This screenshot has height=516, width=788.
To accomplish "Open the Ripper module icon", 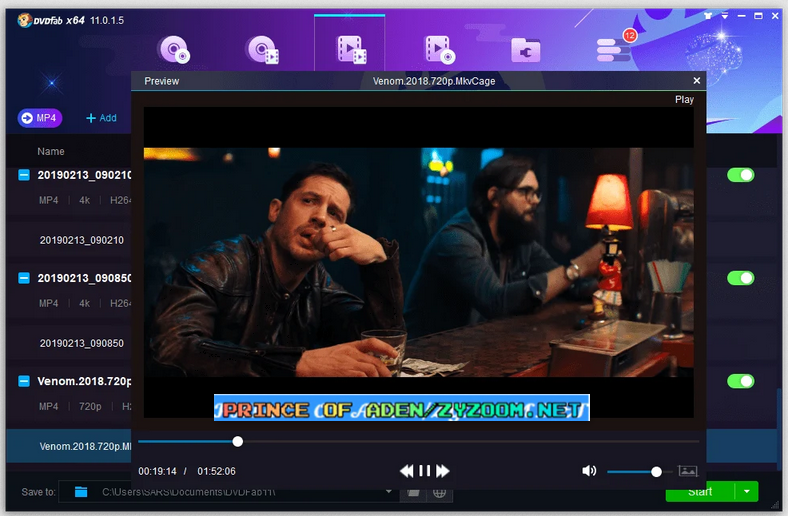I will click(x=262, y=49).
